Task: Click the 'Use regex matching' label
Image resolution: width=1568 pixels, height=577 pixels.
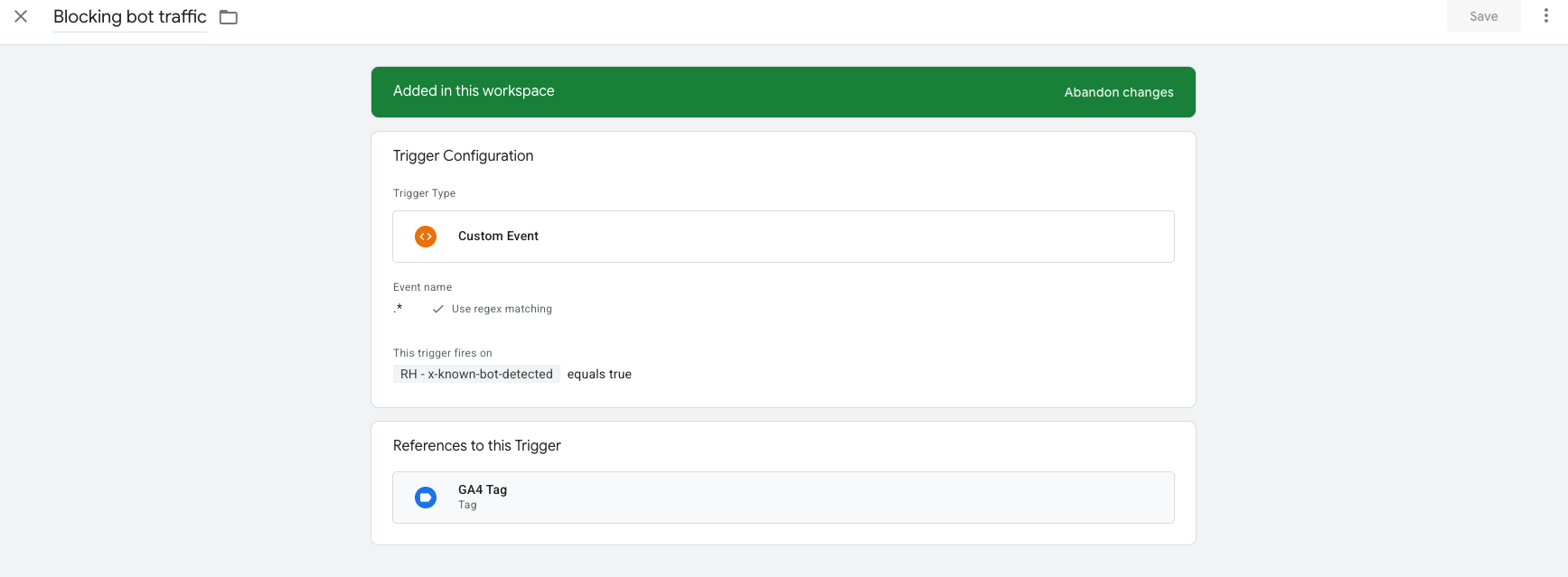Action: [502, 309]
